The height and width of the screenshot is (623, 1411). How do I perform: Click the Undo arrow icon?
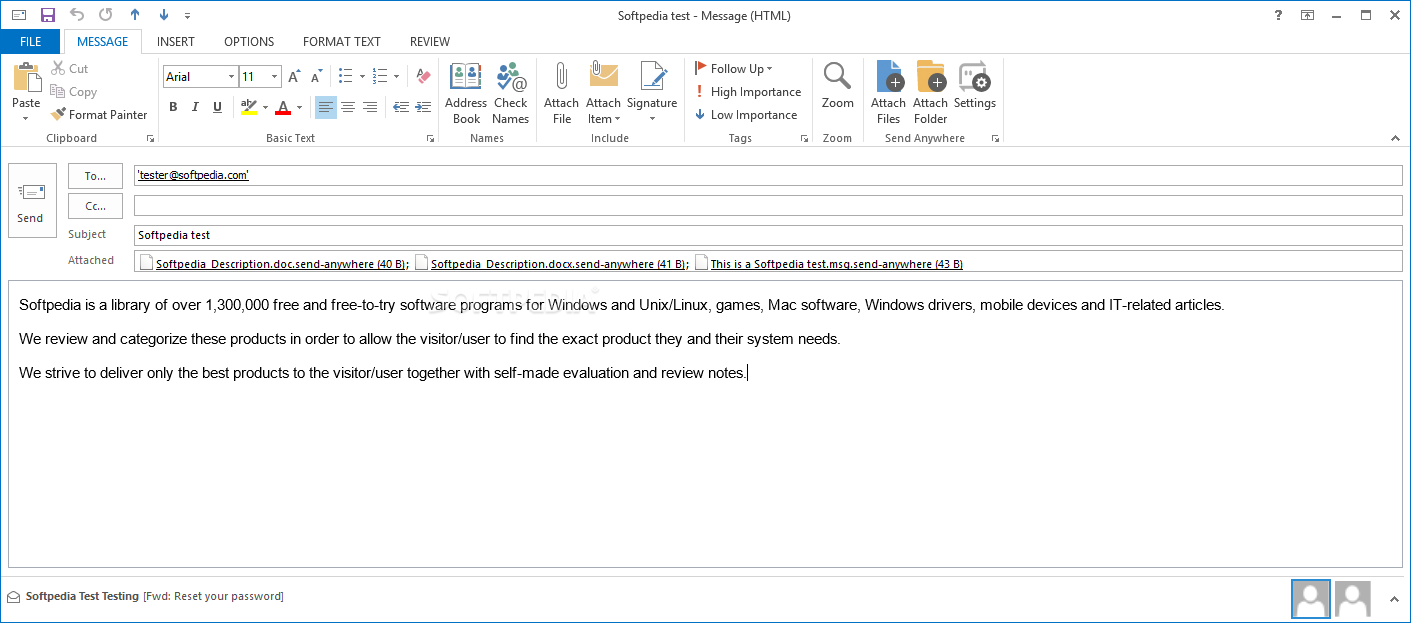click(77, 15)
